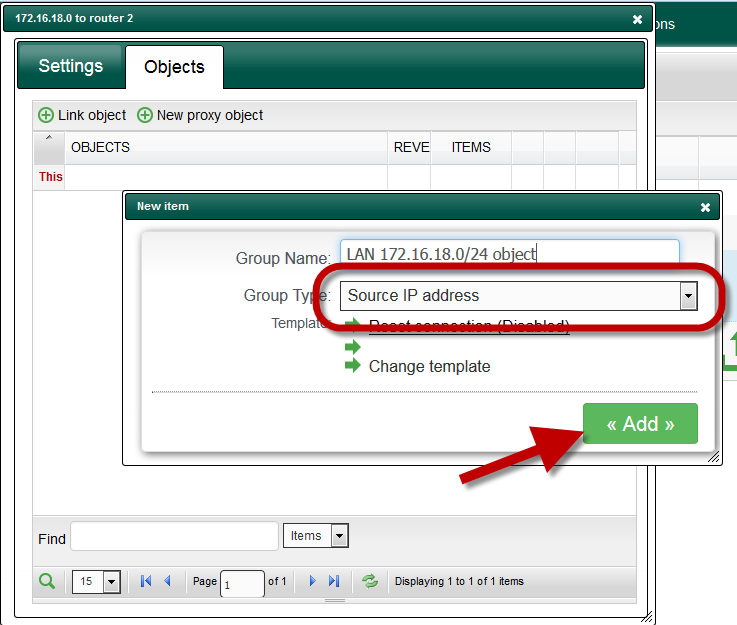
Task: Close the '172.16.18.0 to router 2' window
Action: (x=637, y=19)
